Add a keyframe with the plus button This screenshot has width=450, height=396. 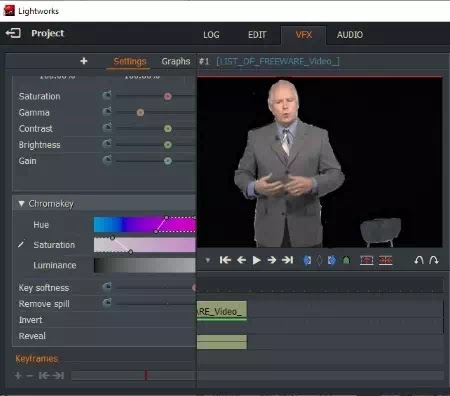click(18, 376)
